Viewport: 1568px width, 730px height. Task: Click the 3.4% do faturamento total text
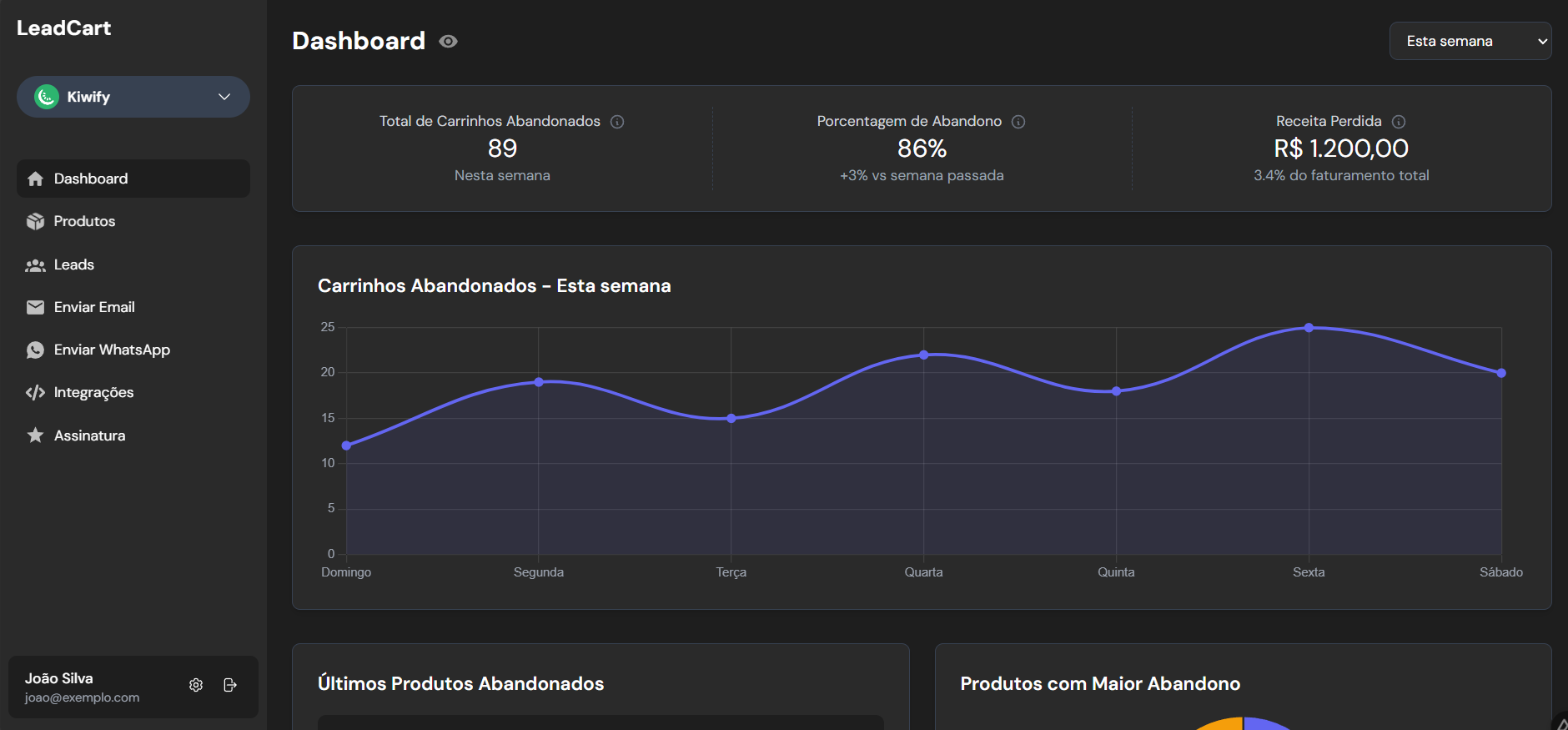pos(1341,175)
